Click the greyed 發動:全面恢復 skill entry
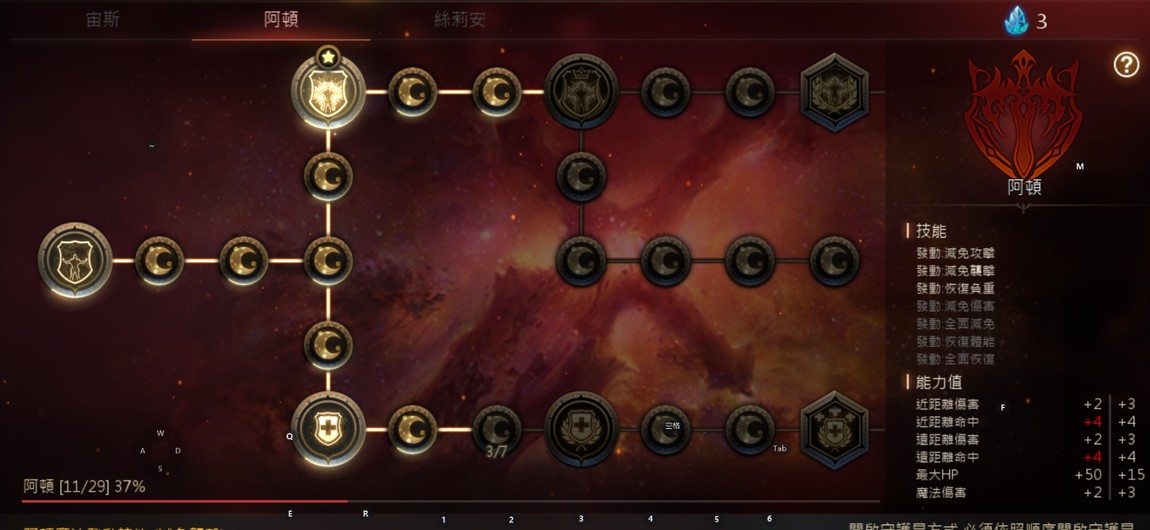 pos(956,359)
